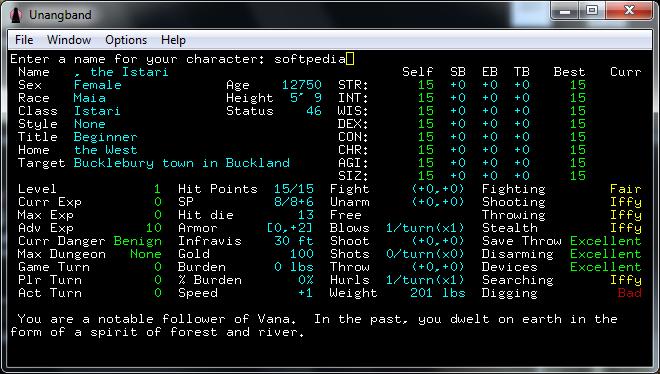Open the Options menu
Viewport: 660px width, 374px height.
[x=126, y=40]
